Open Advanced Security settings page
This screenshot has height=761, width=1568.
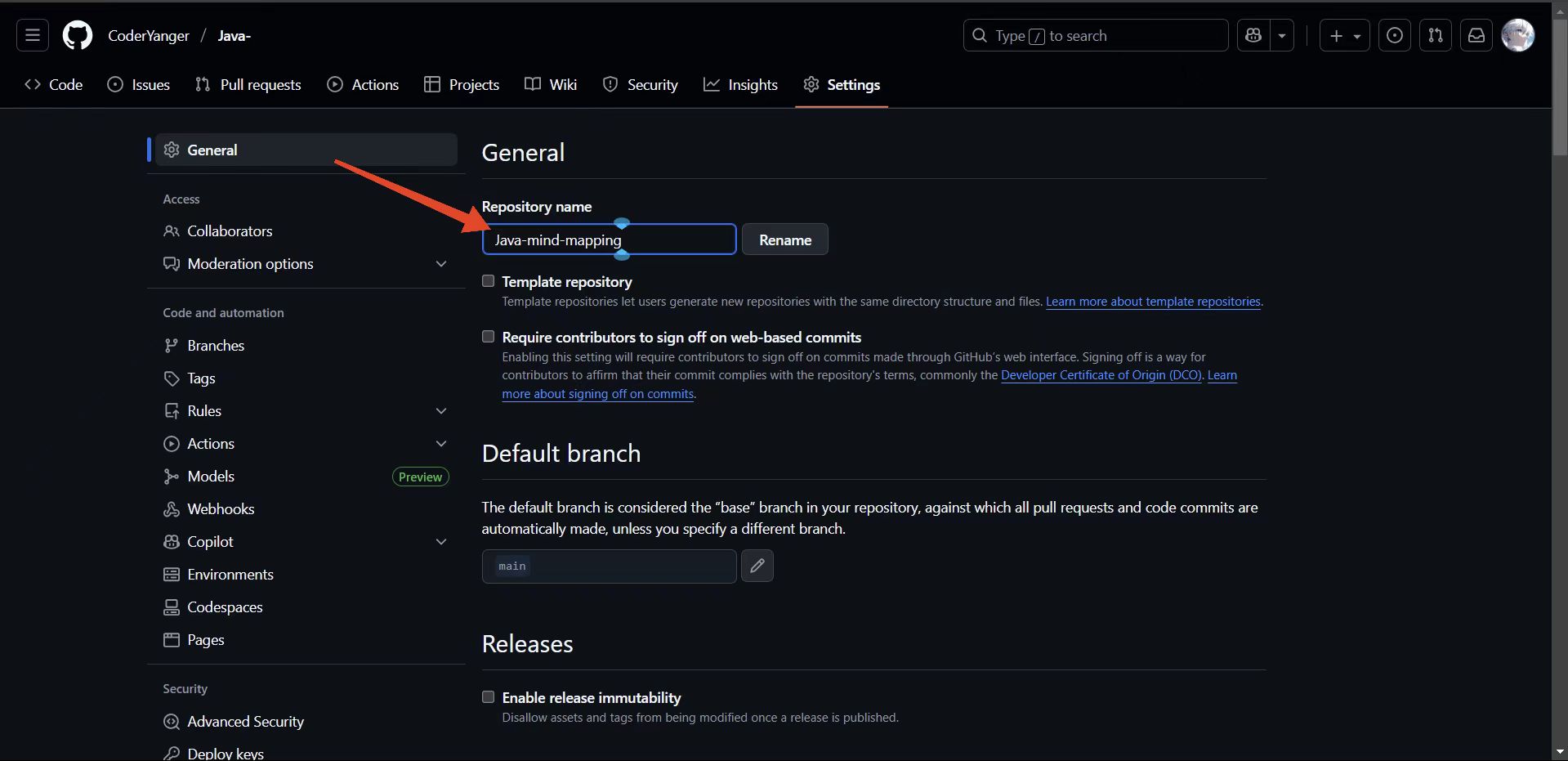(306, 722)
